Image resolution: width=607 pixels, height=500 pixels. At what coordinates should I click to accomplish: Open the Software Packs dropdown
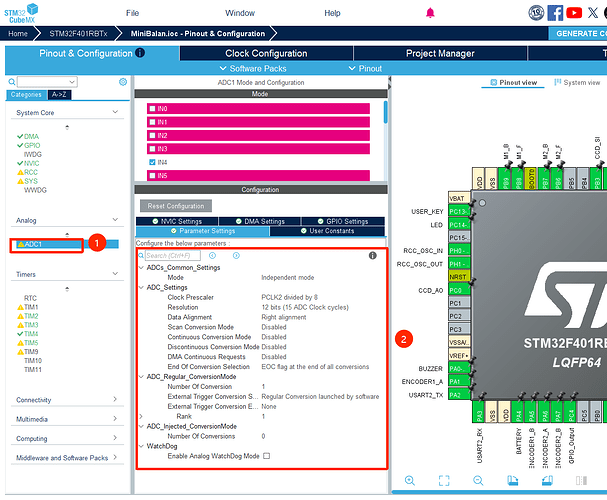click(x=253, y=68)
